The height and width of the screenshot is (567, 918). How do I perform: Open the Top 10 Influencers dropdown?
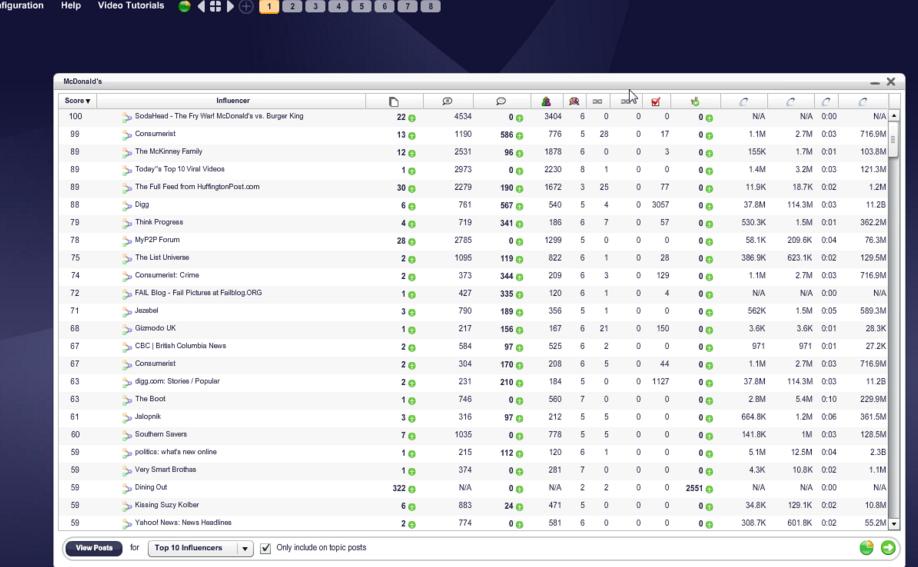click(201, 548)
